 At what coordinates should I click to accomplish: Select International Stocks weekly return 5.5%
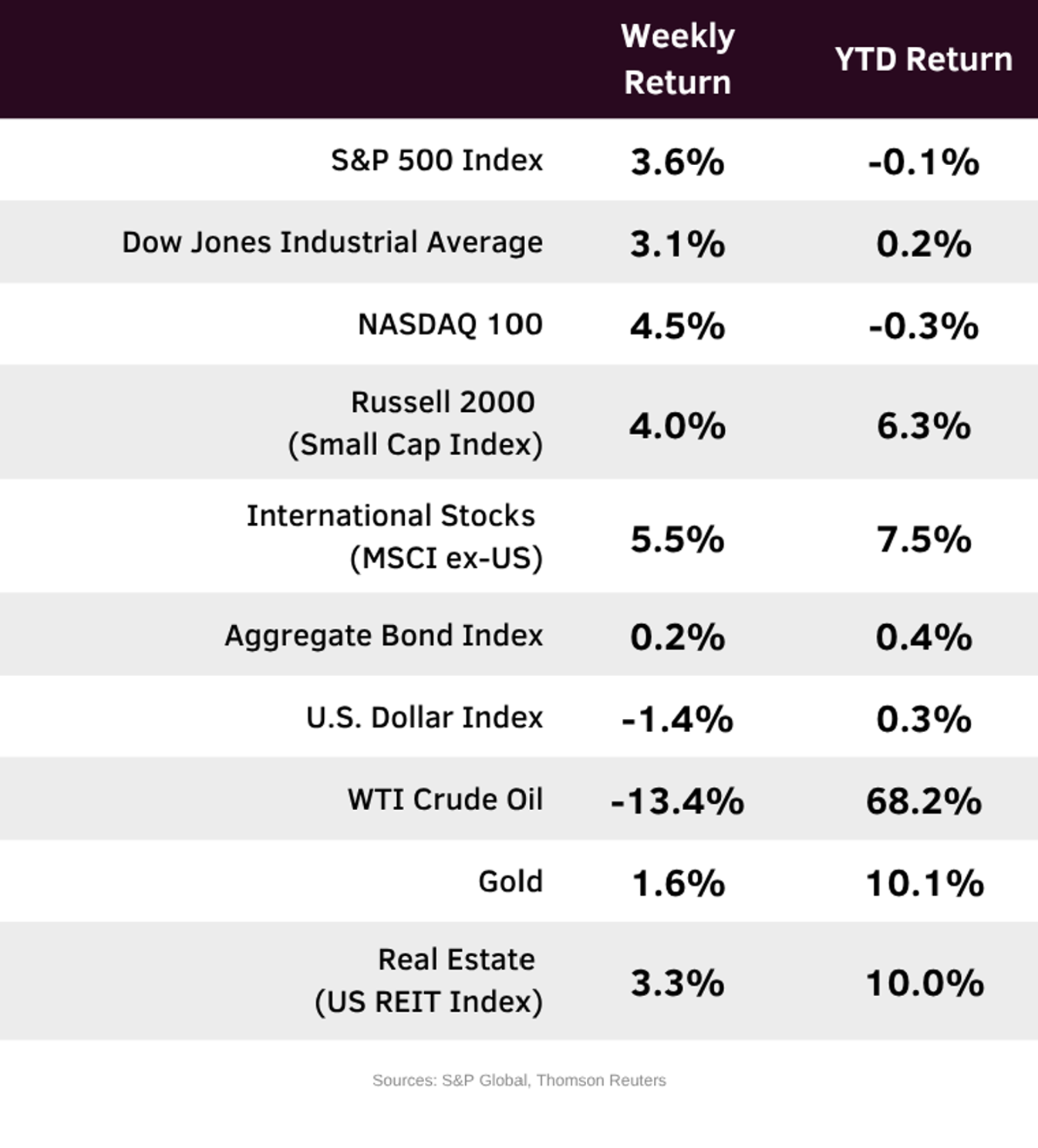pos(677,539)
